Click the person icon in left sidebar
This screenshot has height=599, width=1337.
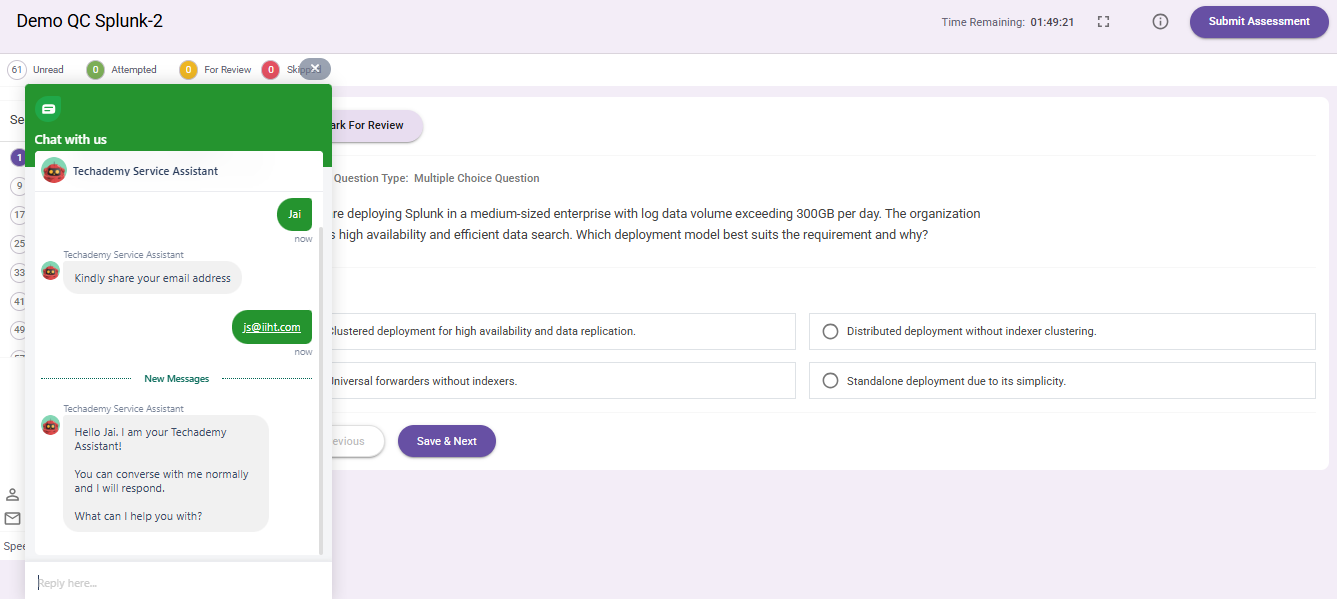point(13,494)
